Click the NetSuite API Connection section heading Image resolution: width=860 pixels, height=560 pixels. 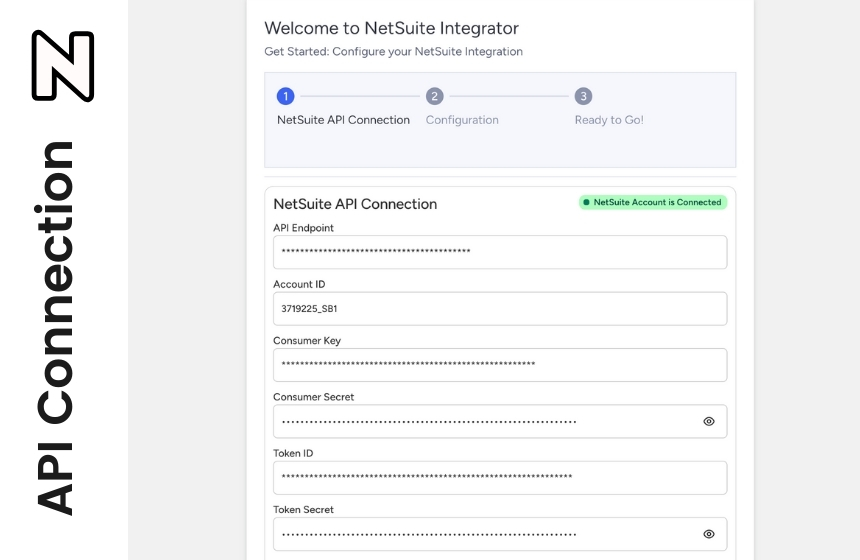(x=355, y=204)
